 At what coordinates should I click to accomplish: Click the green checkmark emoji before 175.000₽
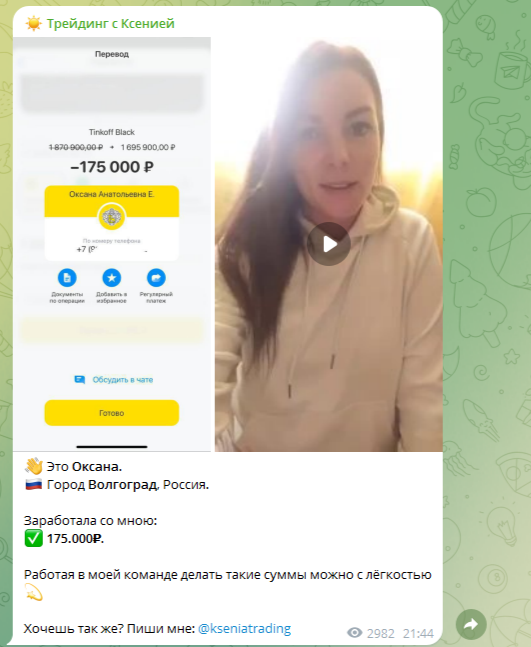tap(33, 538)
